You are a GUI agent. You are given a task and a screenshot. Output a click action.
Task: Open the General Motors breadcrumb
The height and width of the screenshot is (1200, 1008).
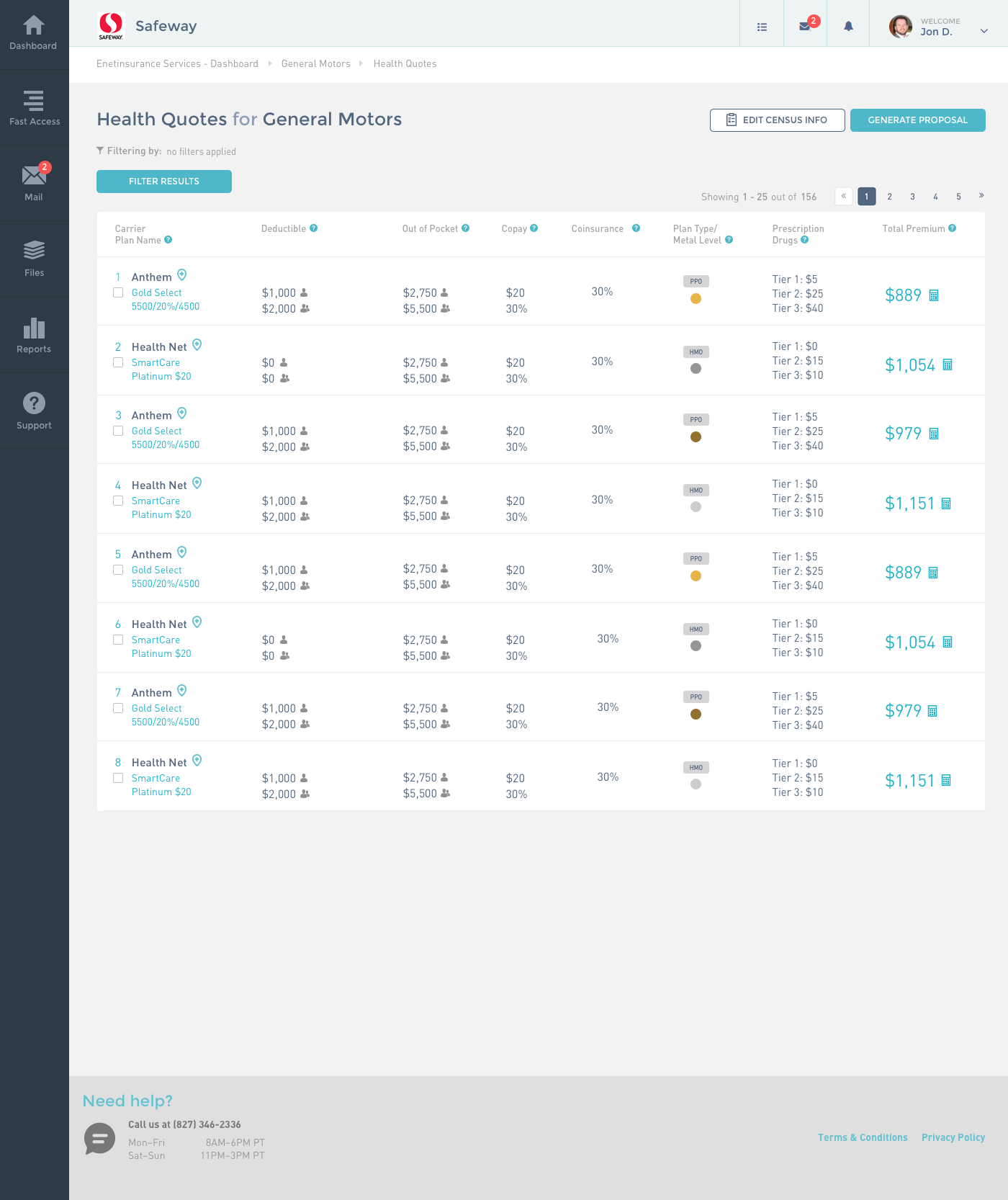(x=316, y=64)
